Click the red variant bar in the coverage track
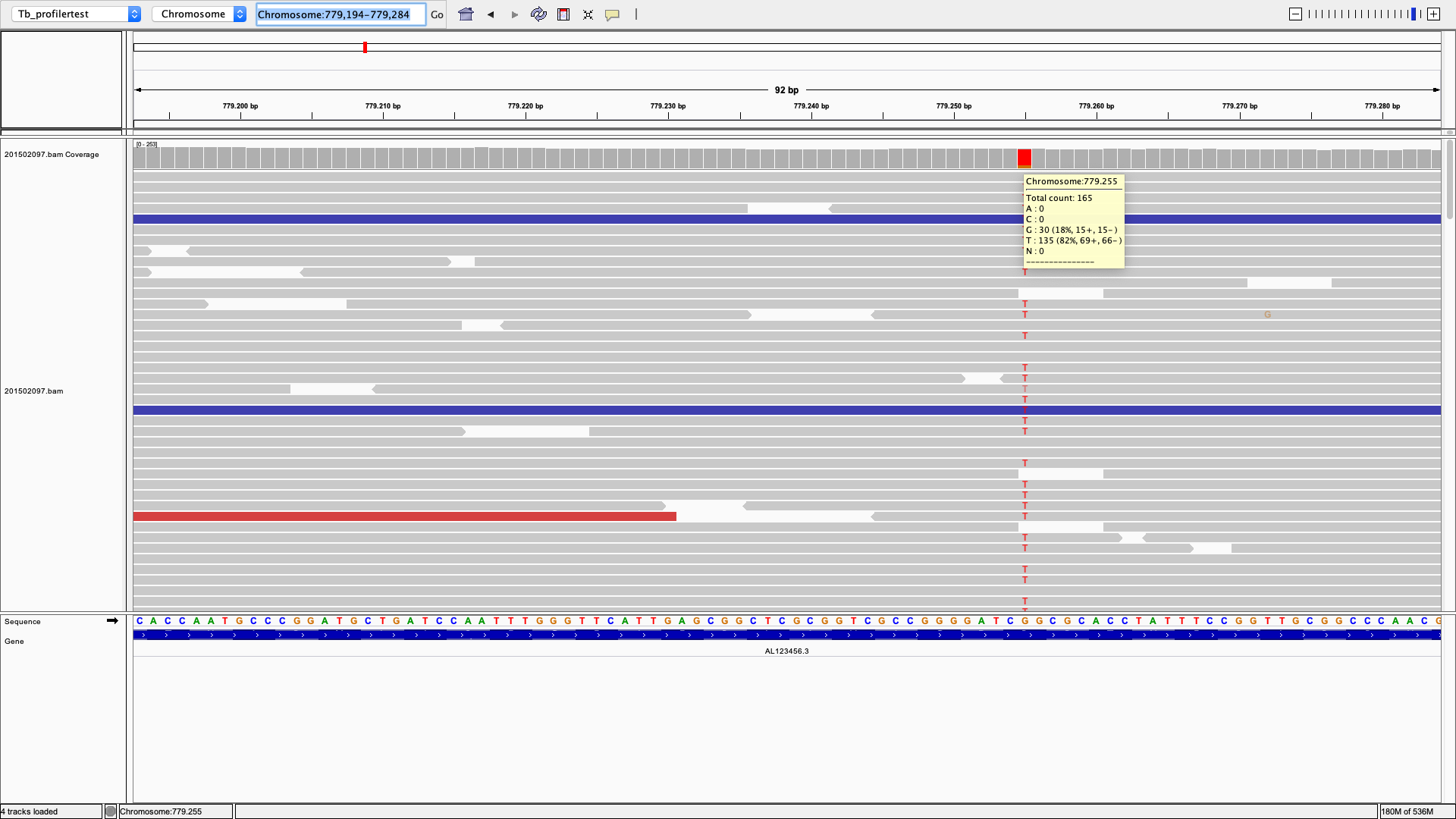The image size is (1456, 819). click(x=1025, y=158)
